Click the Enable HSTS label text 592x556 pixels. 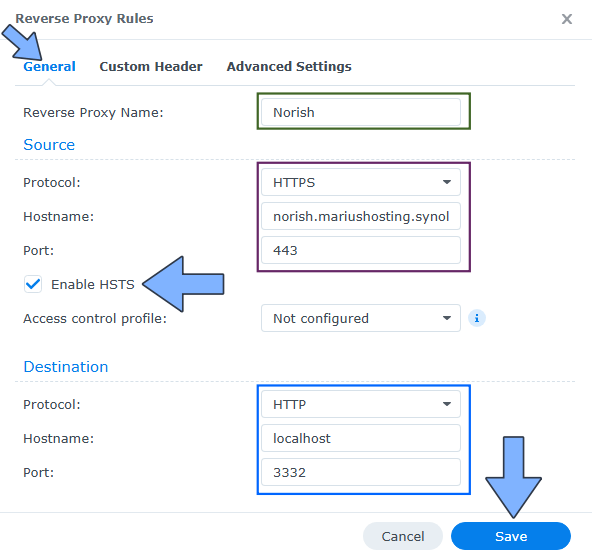[x=93, y=284]
